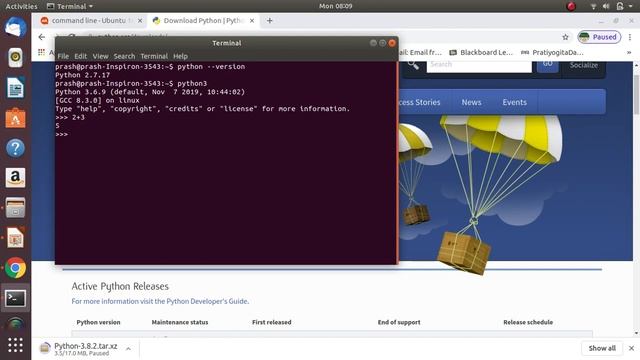Click the Maintenance status column header
640x360 pixels.
(x=180, y=322)
